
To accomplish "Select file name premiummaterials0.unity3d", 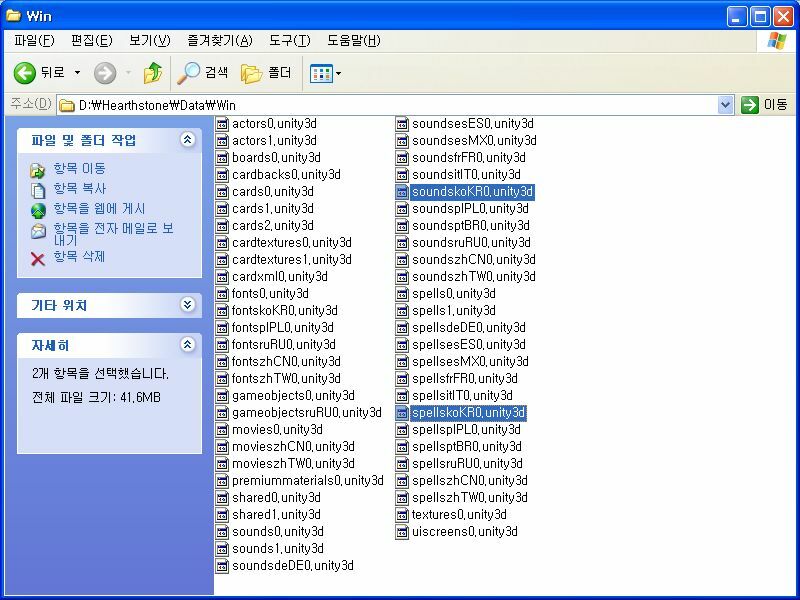I will click(308, 481).
